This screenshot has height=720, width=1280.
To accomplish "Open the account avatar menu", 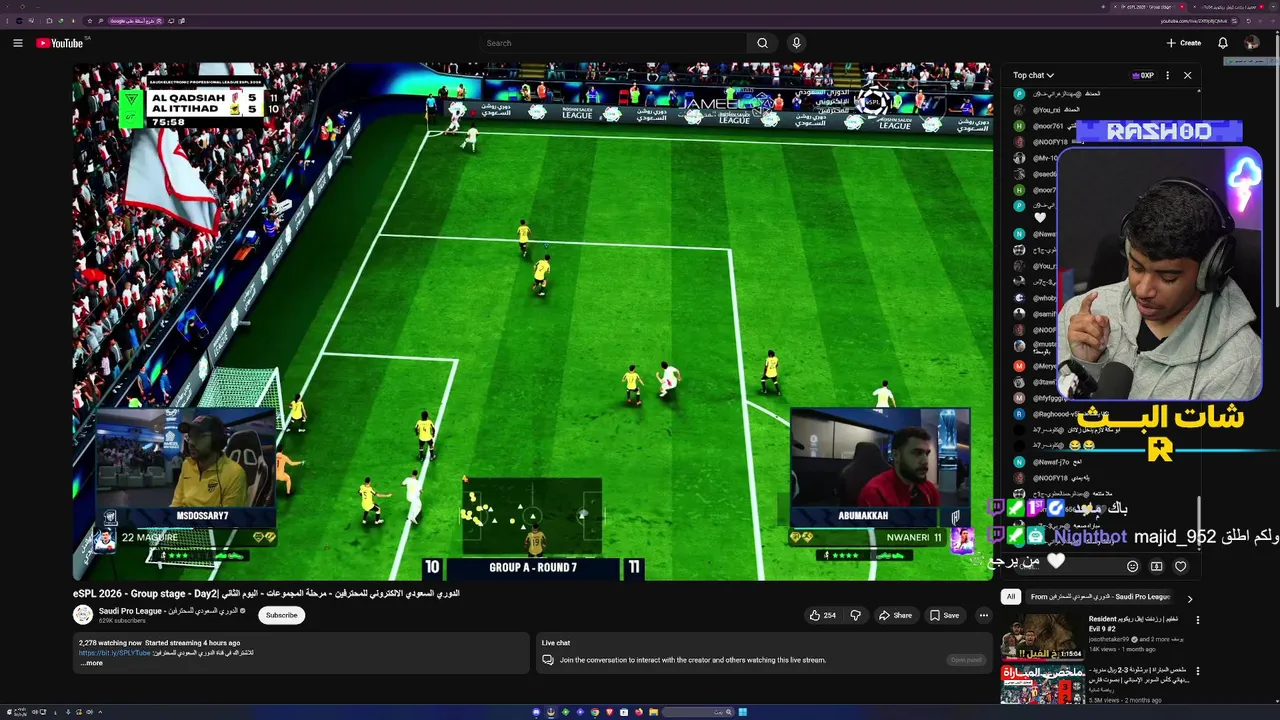I will coord(1252,43).
